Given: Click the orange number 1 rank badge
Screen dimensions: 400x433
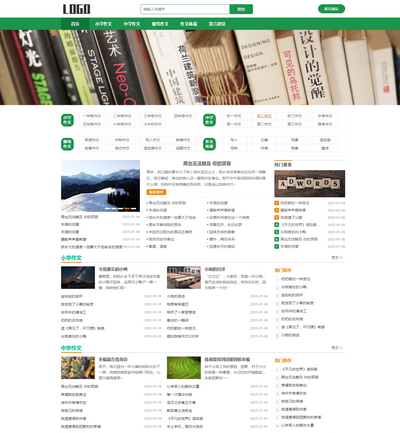Looking at the screenshot, I should [276, 203].
